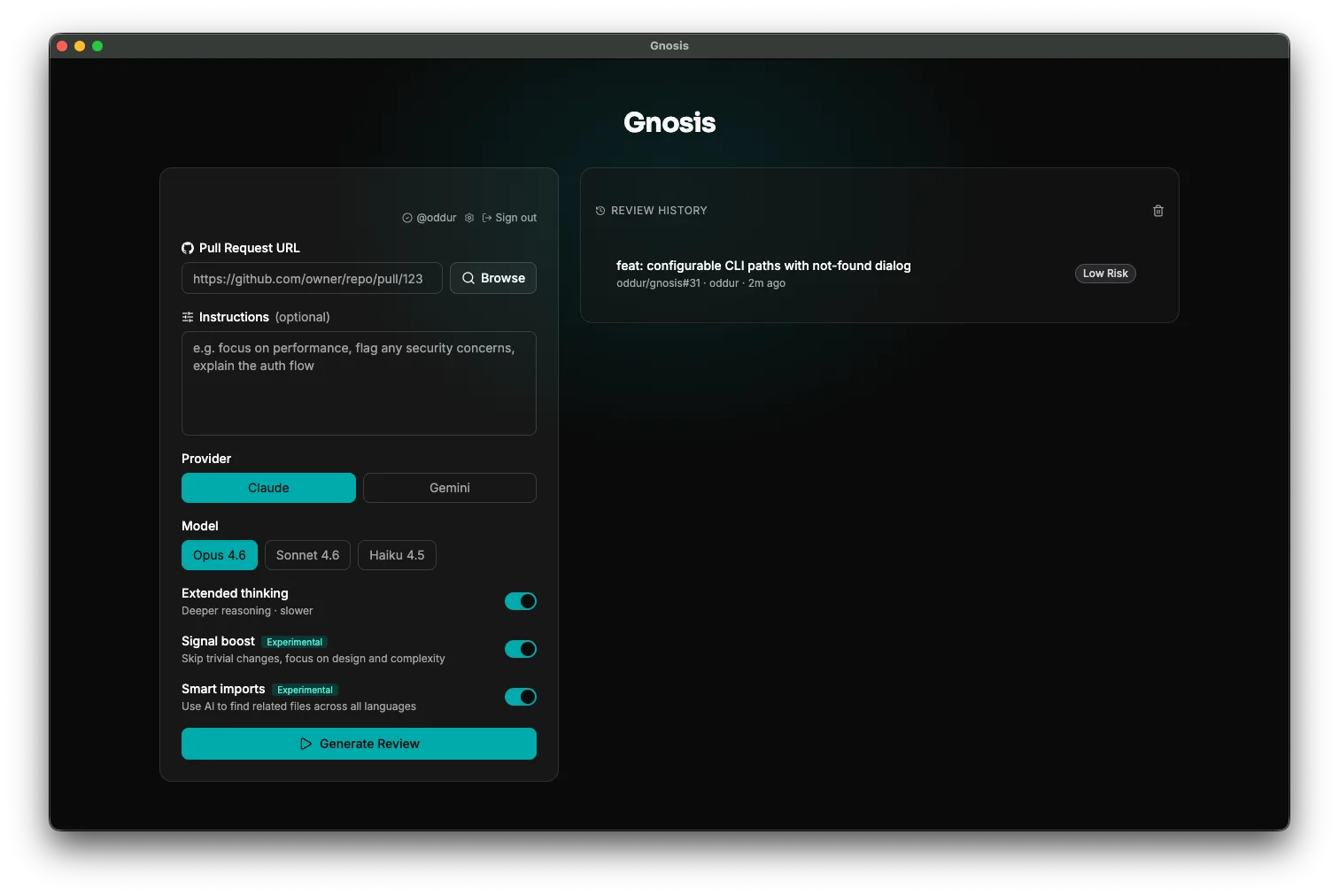Viewport: 1339px width, 896px height.
Task: Delete review history with the trash icon
Action: [1158, 211]
